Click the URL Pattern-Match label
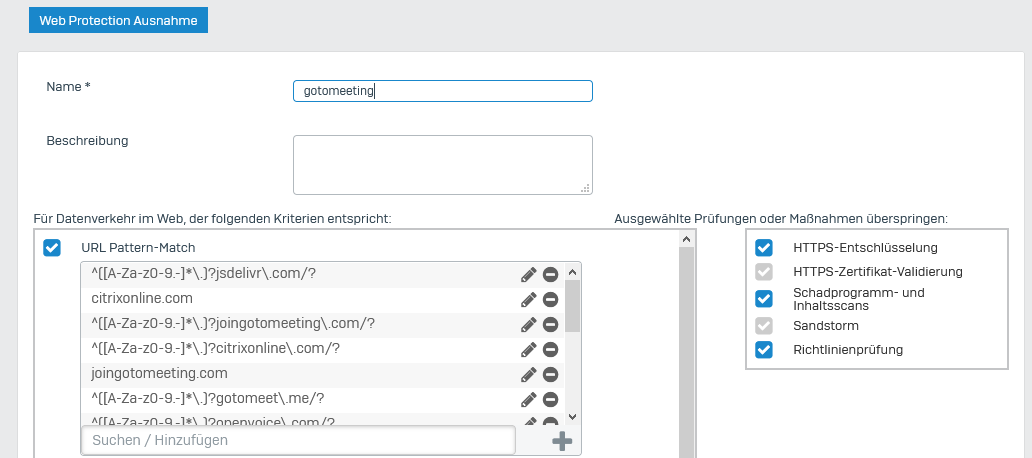The height and width of the screenshot is (458, 1032). (x=138, y=248)
